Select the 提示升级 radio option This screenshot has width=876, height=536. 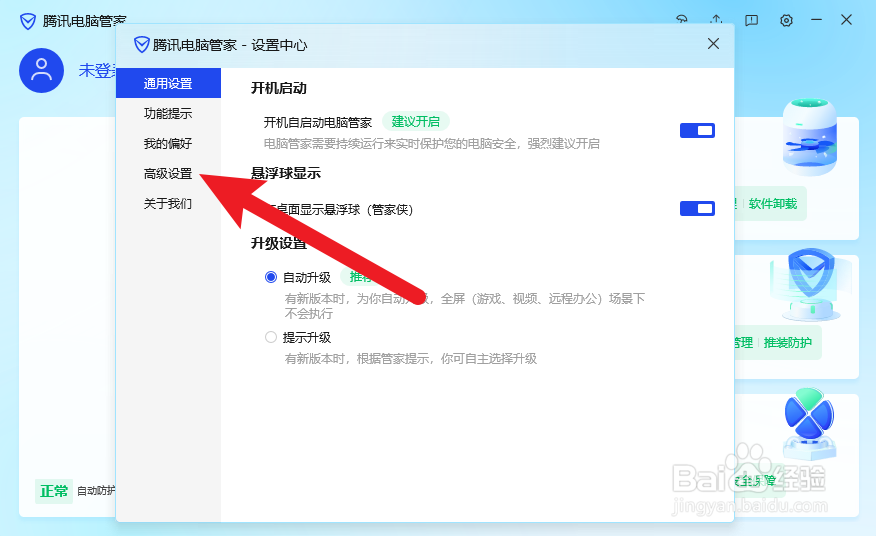pyautogui.click(x=271, y=337)
